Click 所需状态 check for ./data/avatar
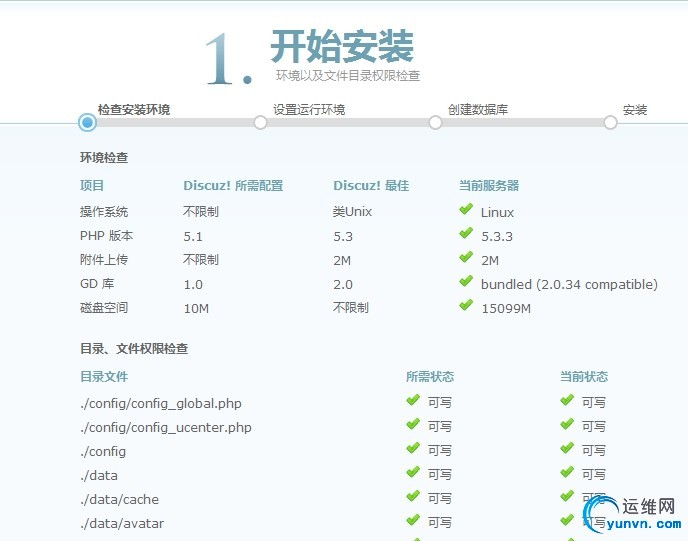 point(413,520)
